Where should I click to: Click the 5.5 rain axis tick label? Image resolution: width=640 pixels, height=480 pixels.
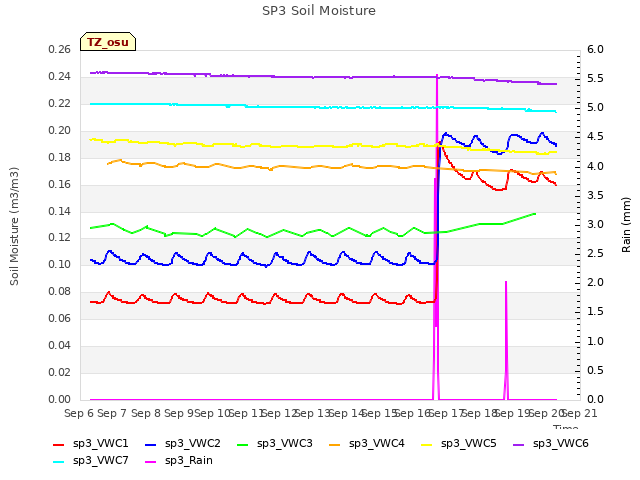tap(595, 79)
